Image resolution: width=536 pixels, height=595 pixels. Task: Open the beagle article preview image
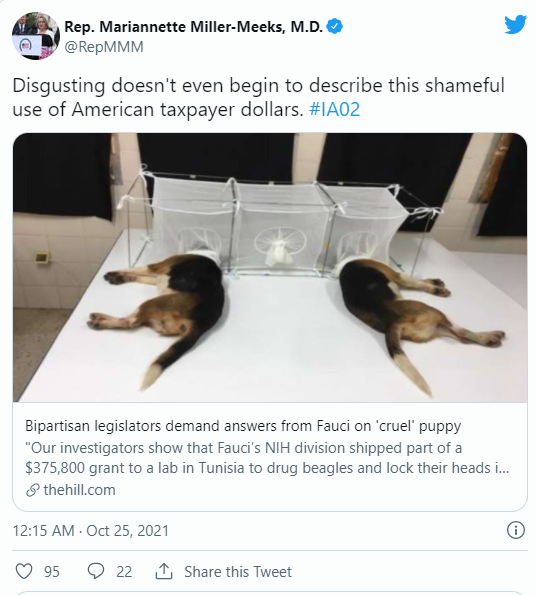(270, 267)
